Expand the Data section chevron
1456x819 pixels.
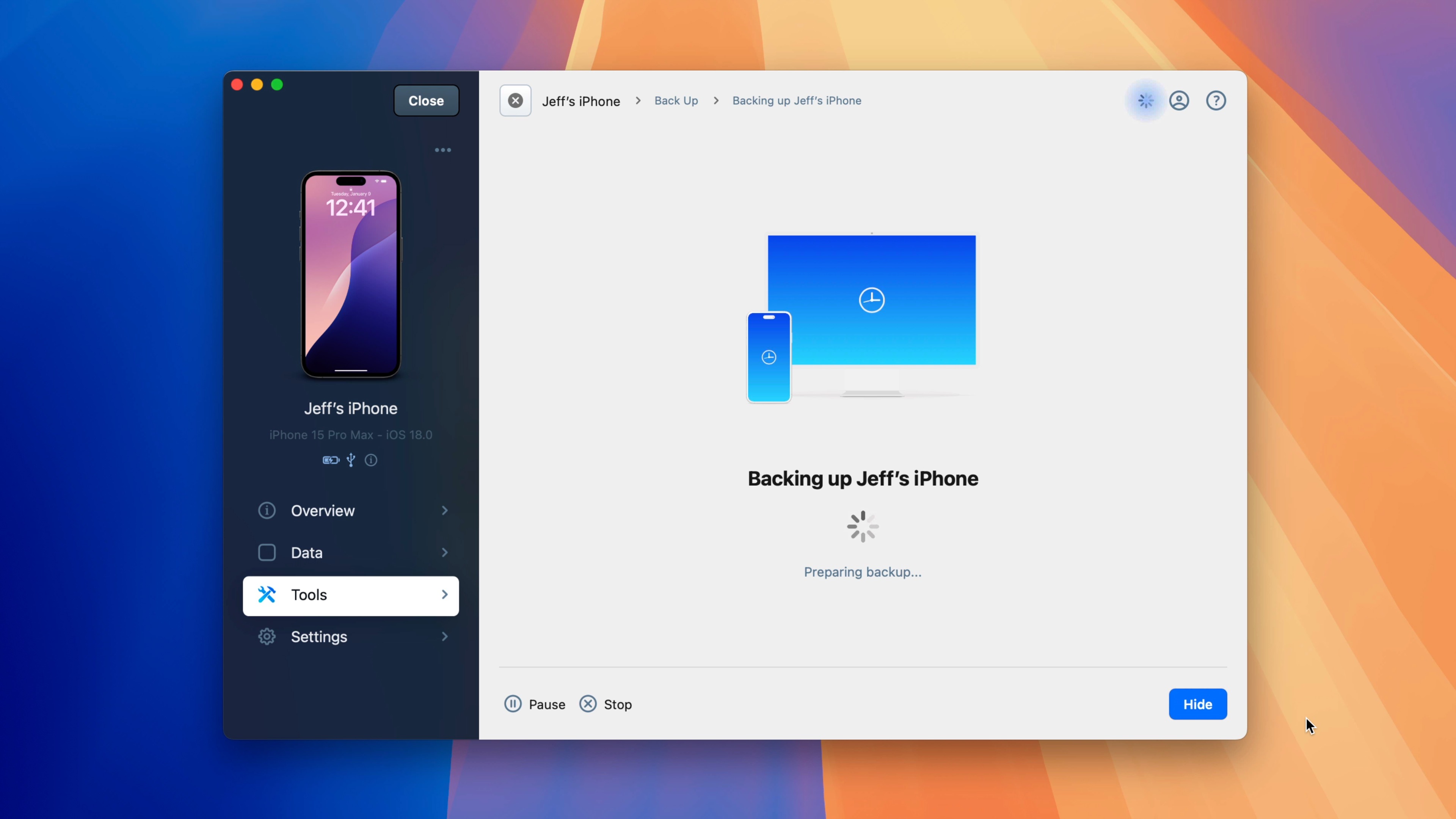tap(445, 552)
